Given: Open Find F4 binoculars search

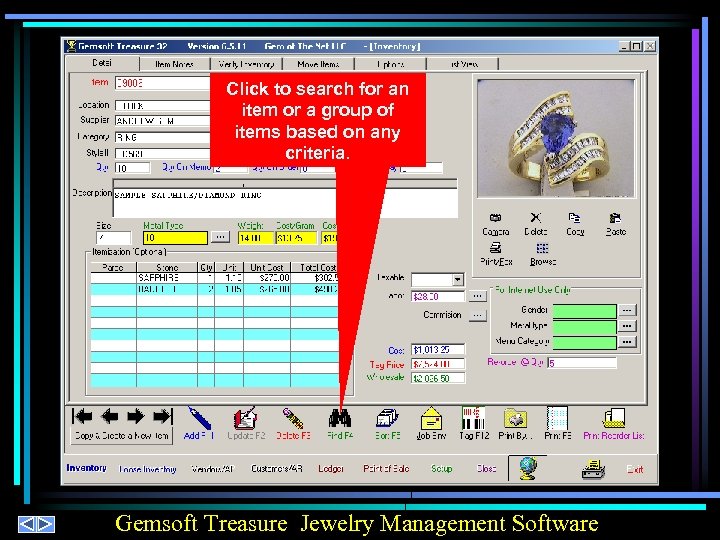Looking at the screenshot, I should click(340, 418).
